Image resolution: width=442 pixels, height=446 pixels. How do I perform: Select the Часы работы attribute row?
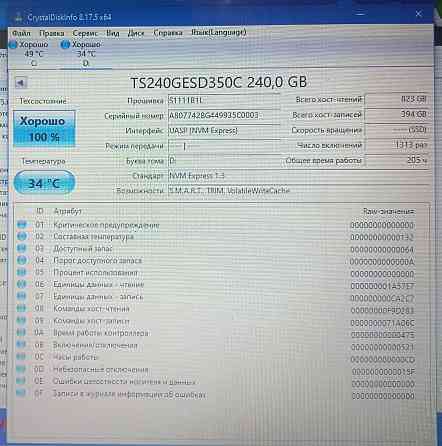[215, 357]
